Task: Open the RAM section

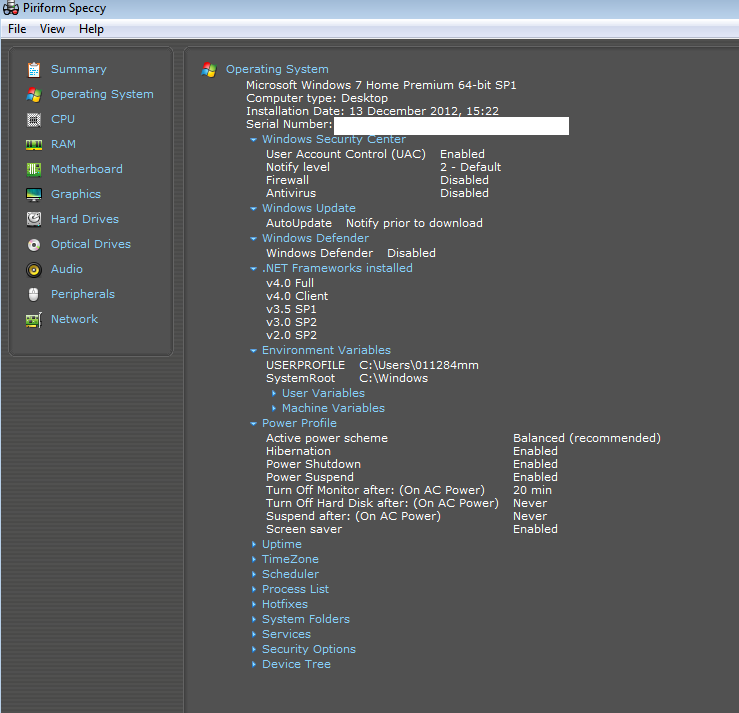Action: [63, 144]
